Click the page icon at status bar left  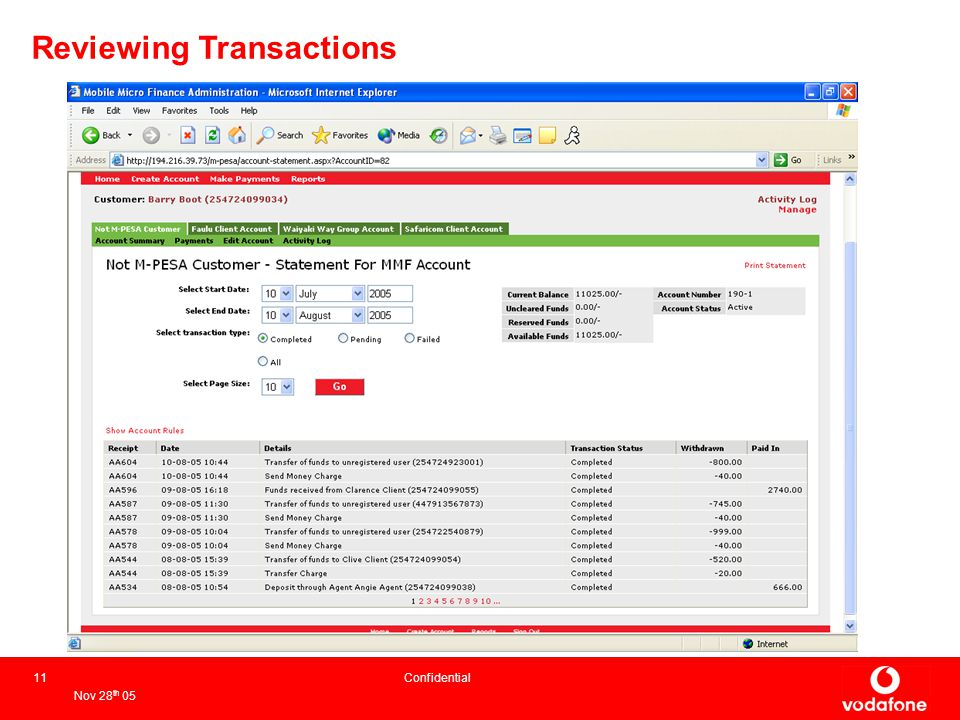point(75,643)
